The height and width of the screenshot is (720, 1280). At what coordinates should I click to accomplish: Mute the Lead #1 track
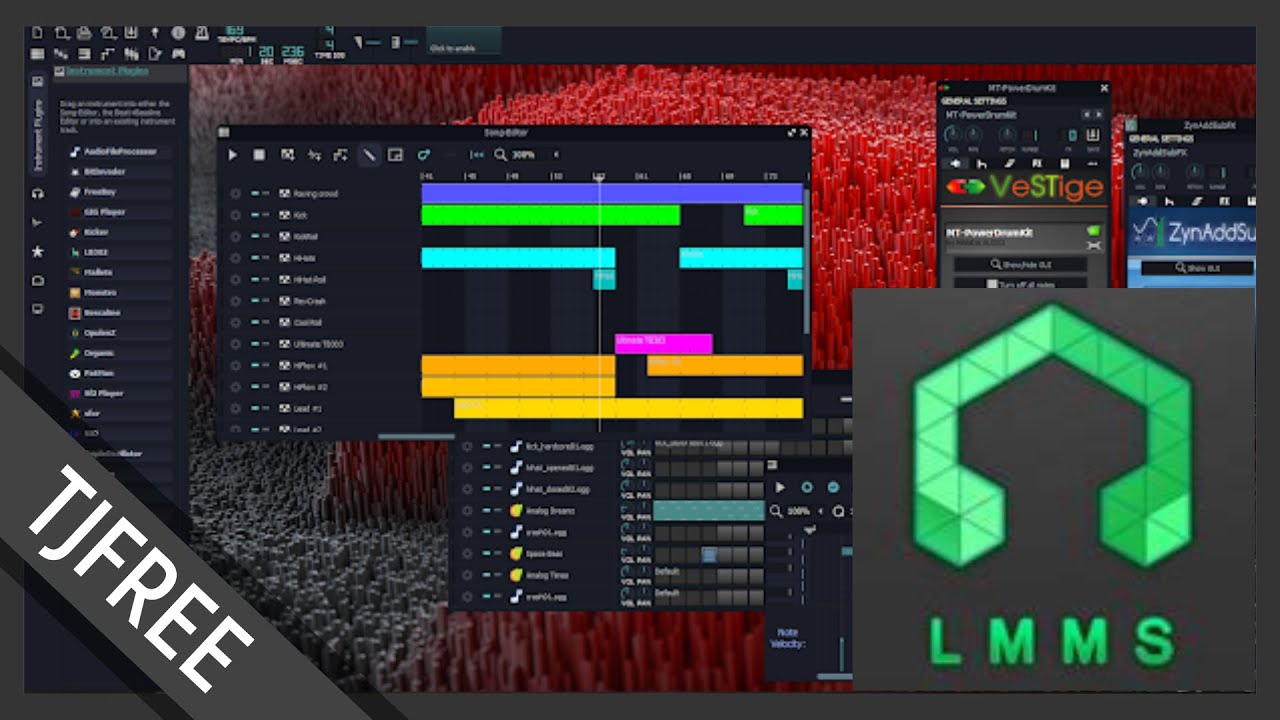click(256, 409)
